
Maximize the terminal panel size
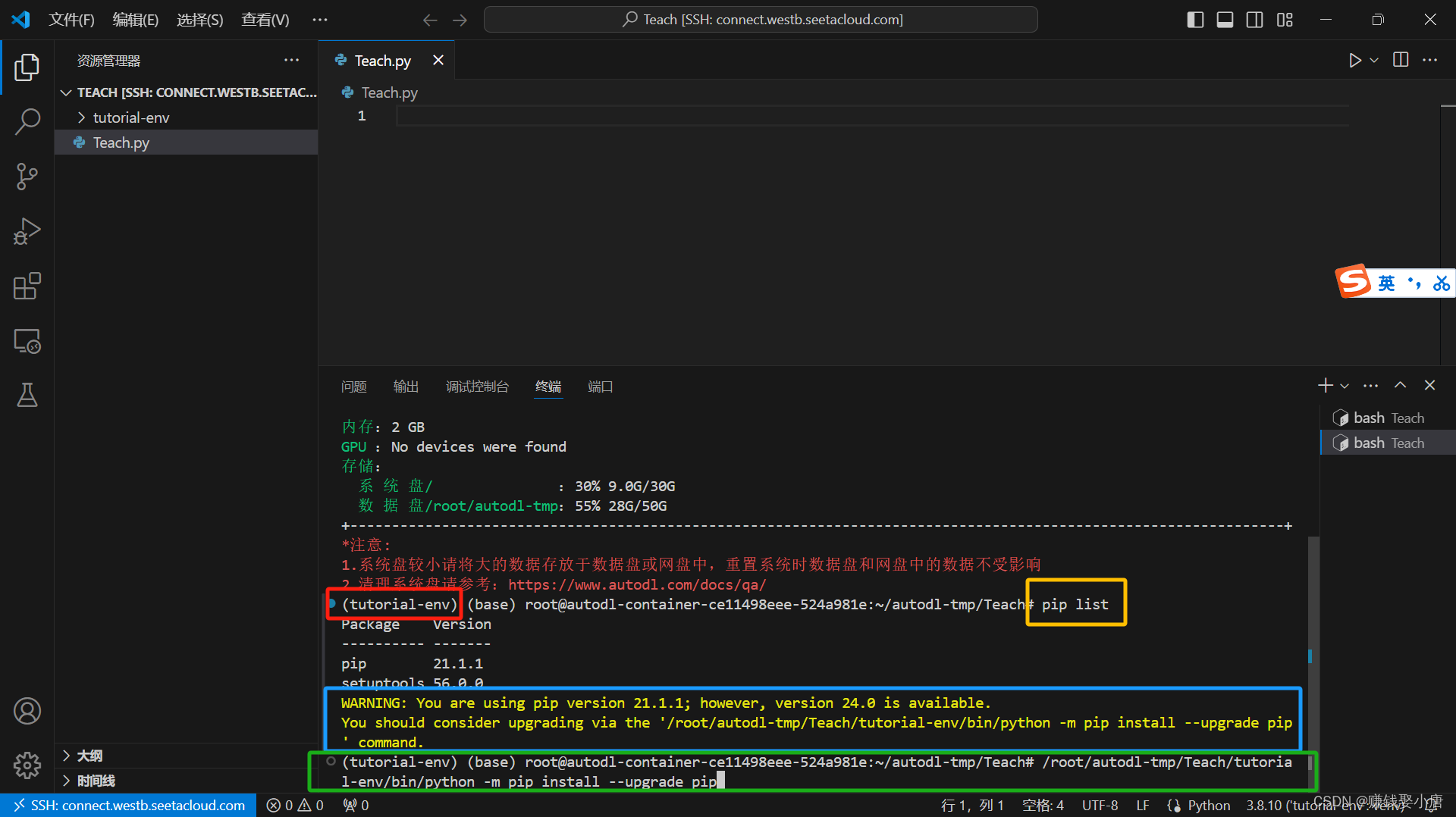[x=1400, y=386]
